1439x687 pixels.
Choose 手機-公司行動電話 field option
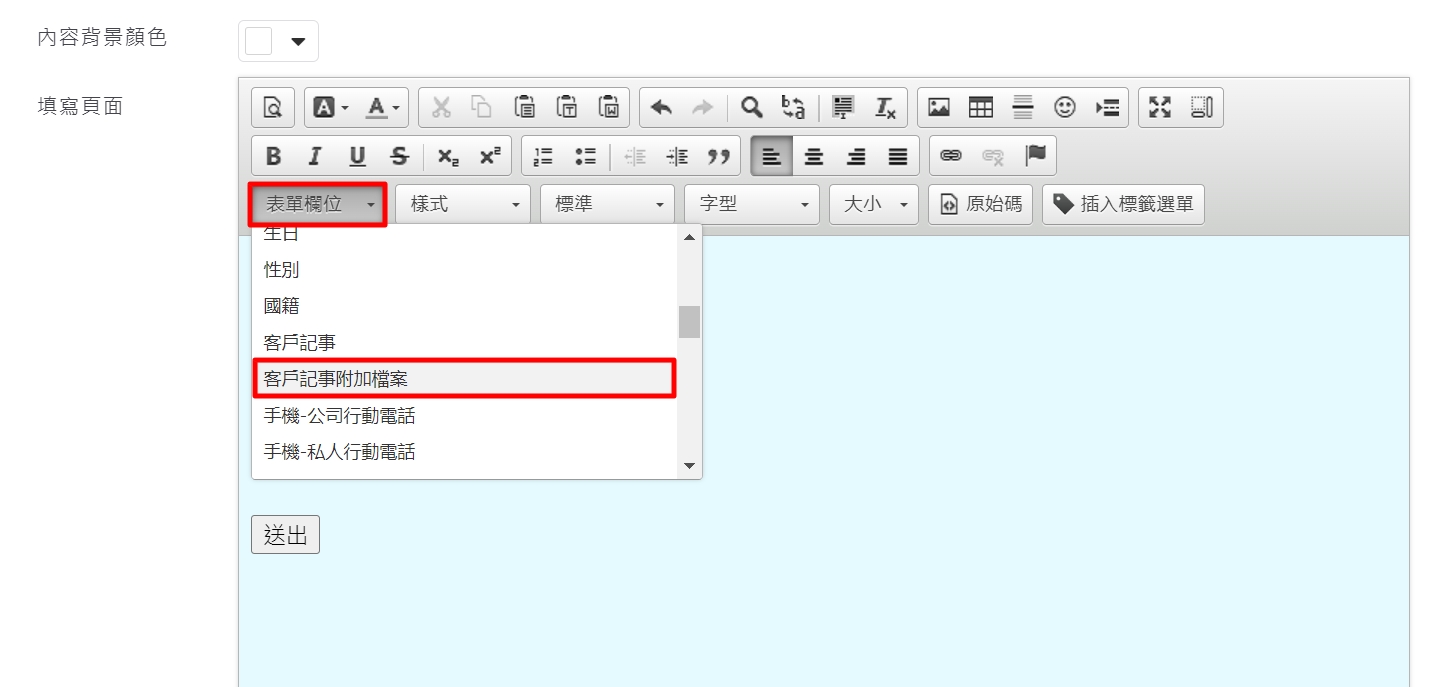(464, 416)
